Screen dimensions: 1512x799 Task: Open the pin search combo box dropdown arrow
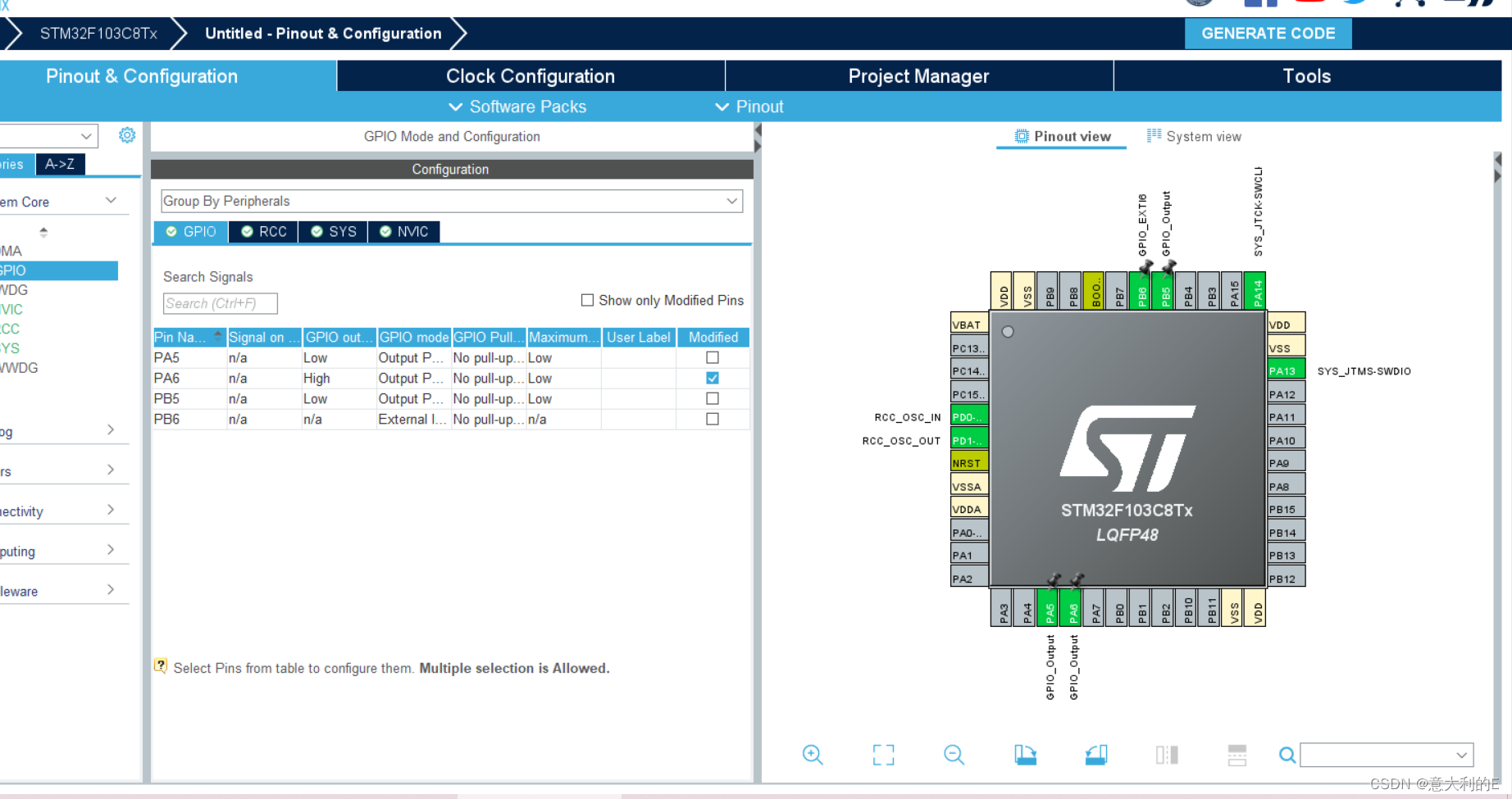(x=1462, y=755)
